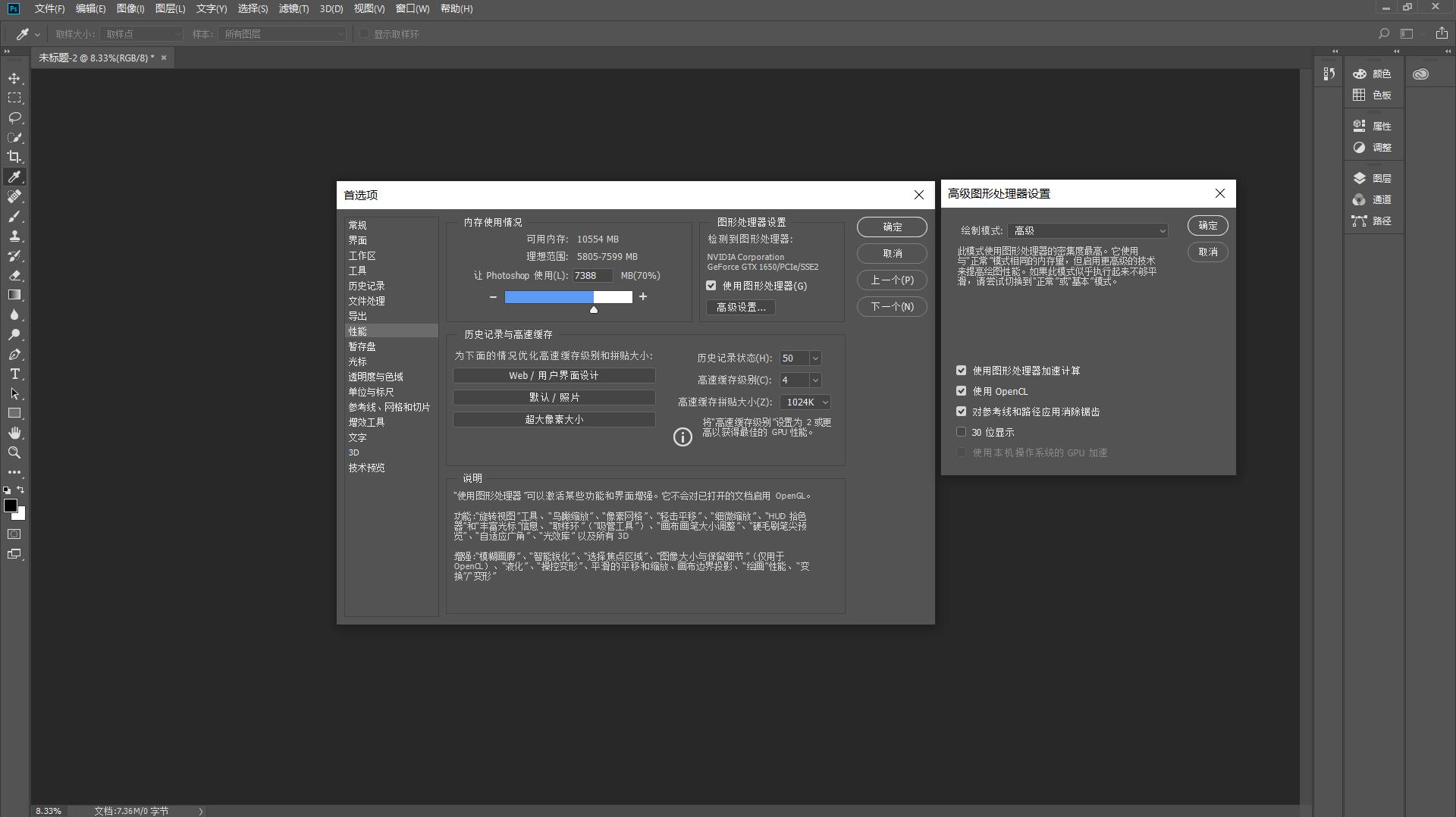Disable 使用 OpenCL option
The height and width of the screenshot is (817, 1456).
click(x=961, y=391)
